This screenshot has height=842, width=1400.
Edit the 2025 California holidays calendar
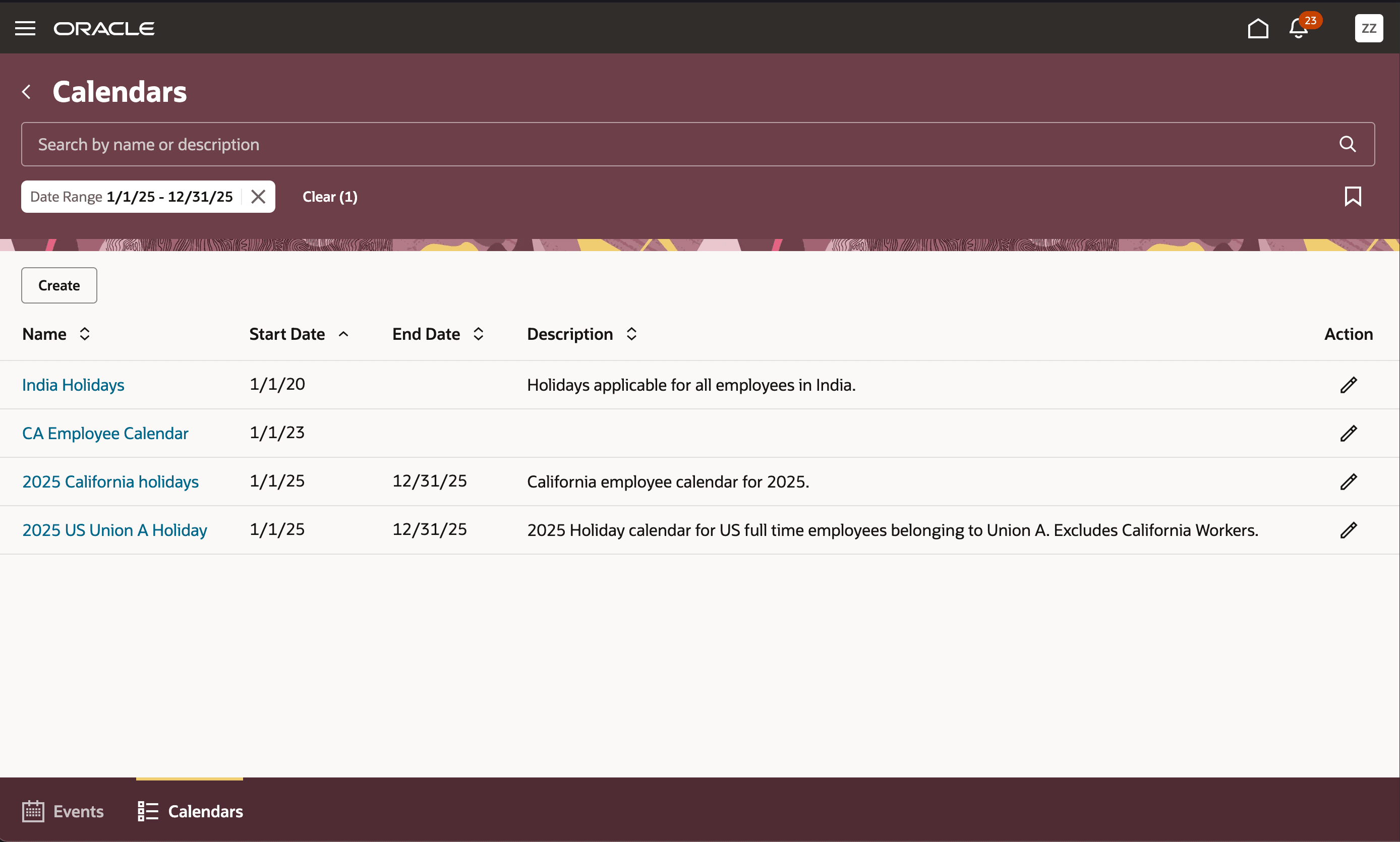coord(1349,482)
